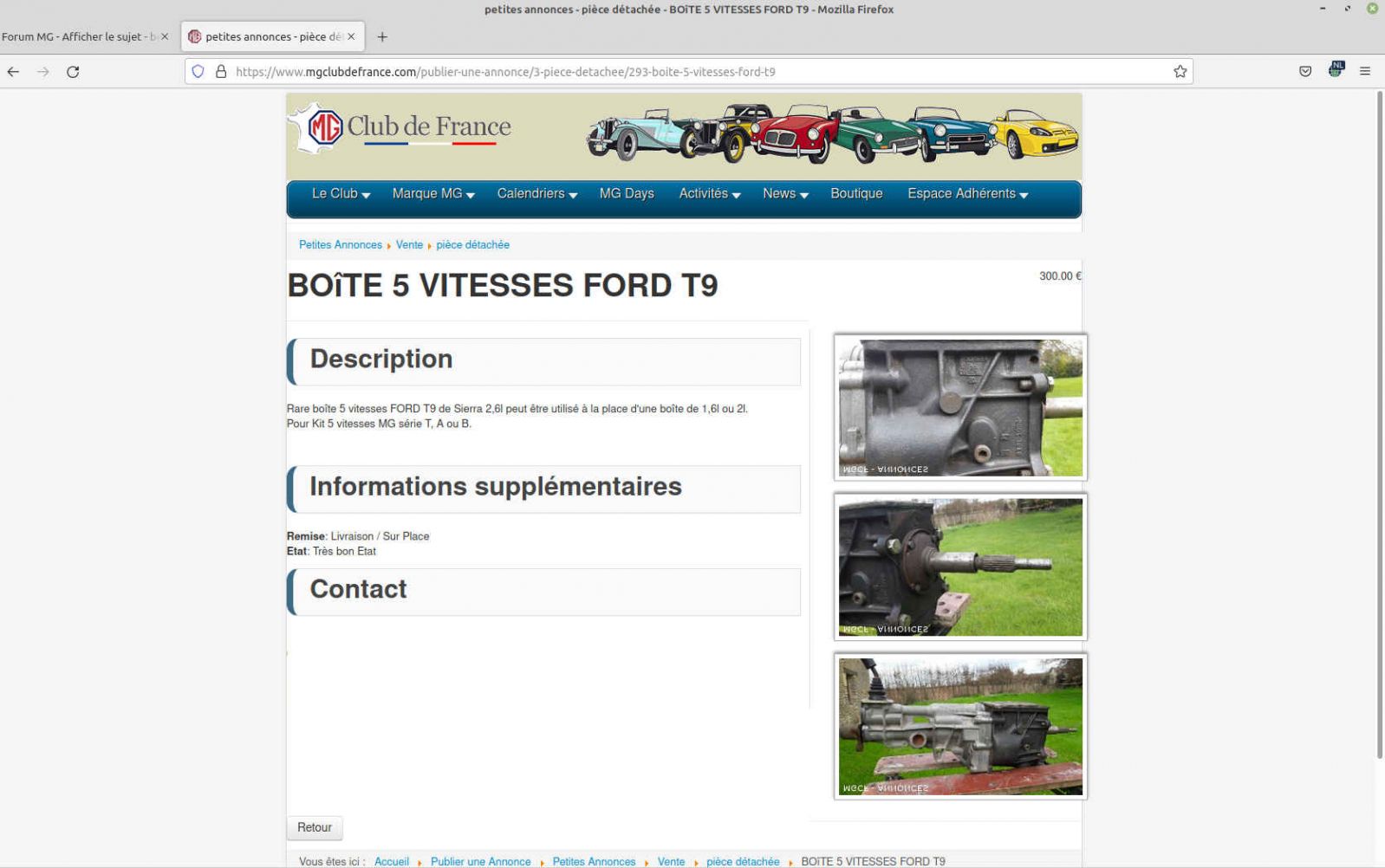Click the Retour button
Viewport: 1385px width, 868px height.
(x=315, y=828)
